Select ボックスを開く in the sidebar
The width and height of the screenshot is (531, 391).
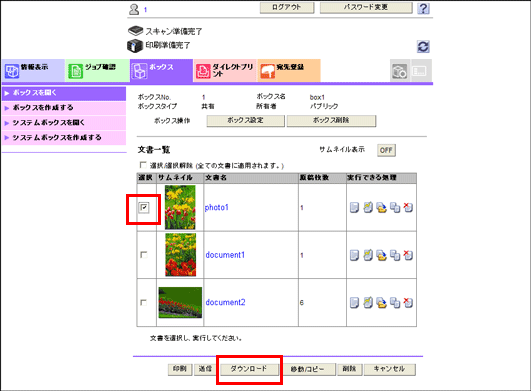[x=64, y=93]
